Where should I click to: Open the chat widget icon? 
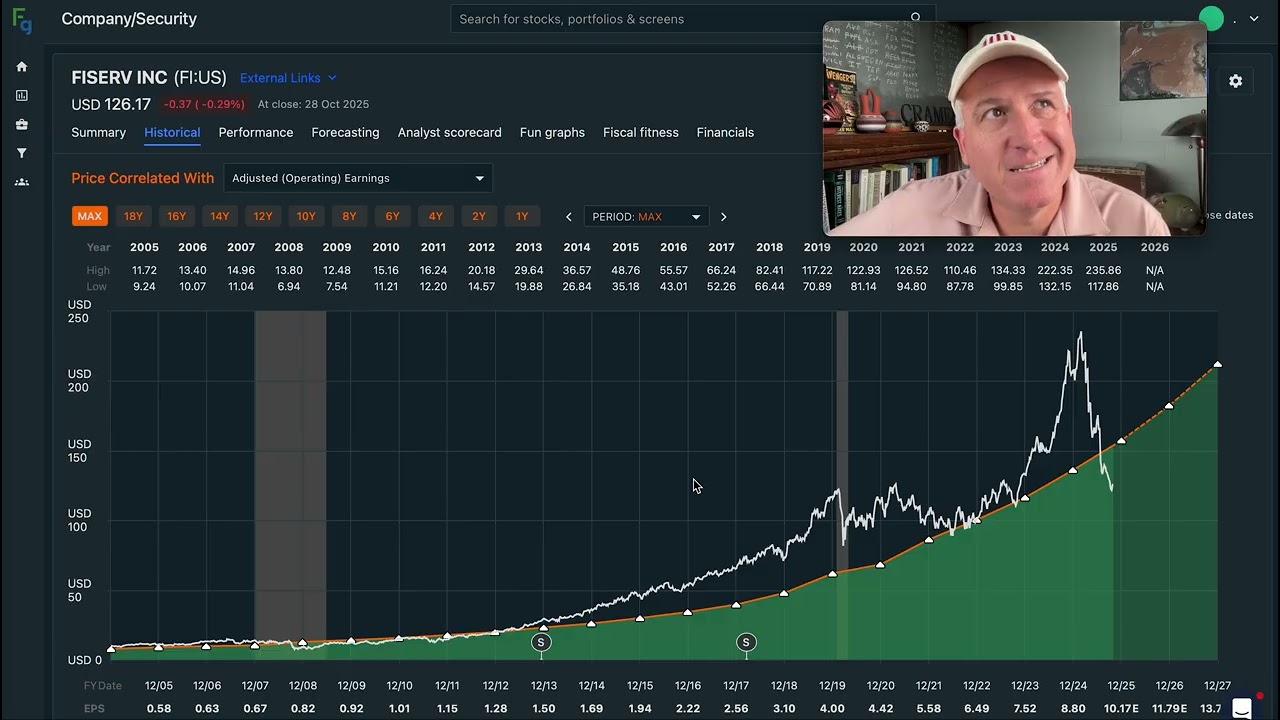point(1242,708)
